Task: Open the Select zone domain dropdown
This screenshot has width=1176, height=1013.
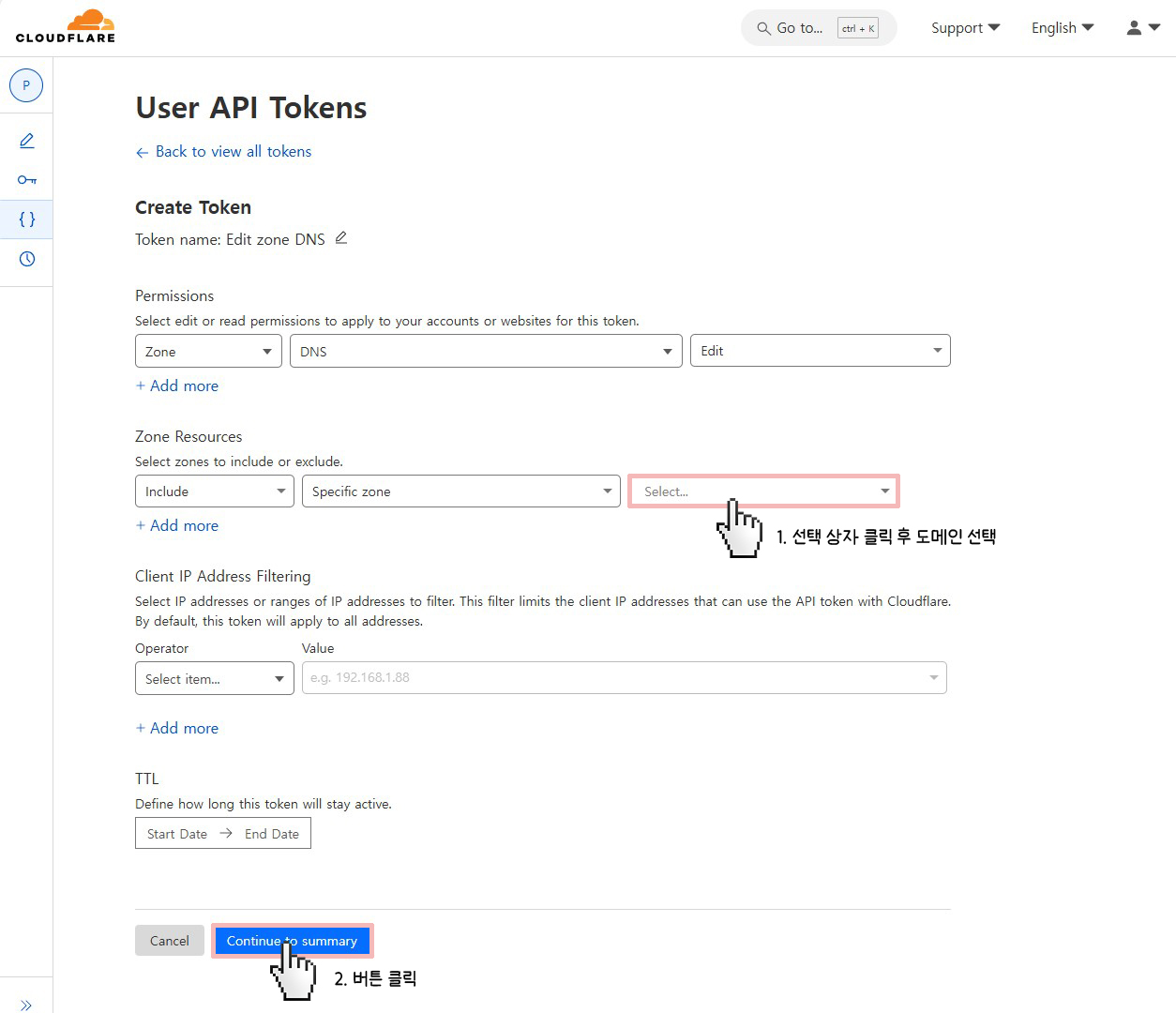Action: tap(763, 491)
